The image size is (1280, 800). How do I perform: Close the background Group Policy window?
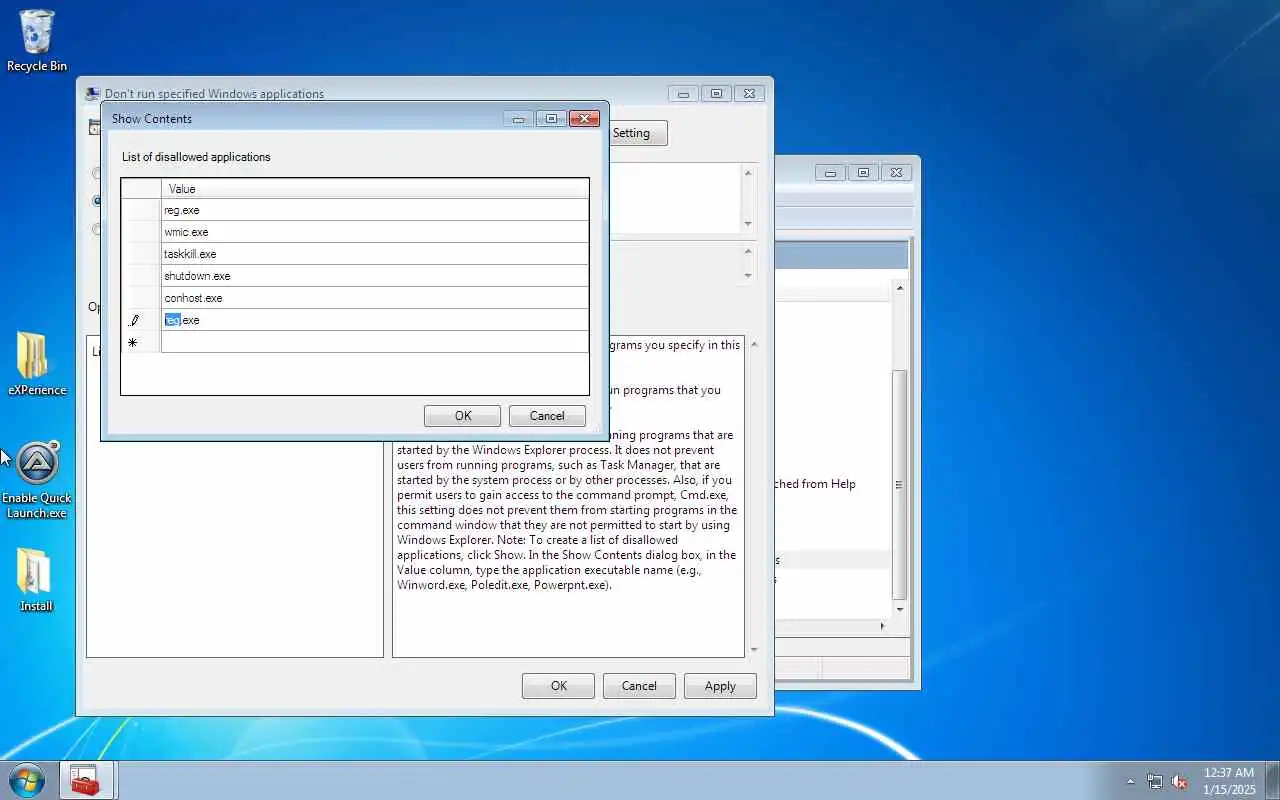point(897,173)
